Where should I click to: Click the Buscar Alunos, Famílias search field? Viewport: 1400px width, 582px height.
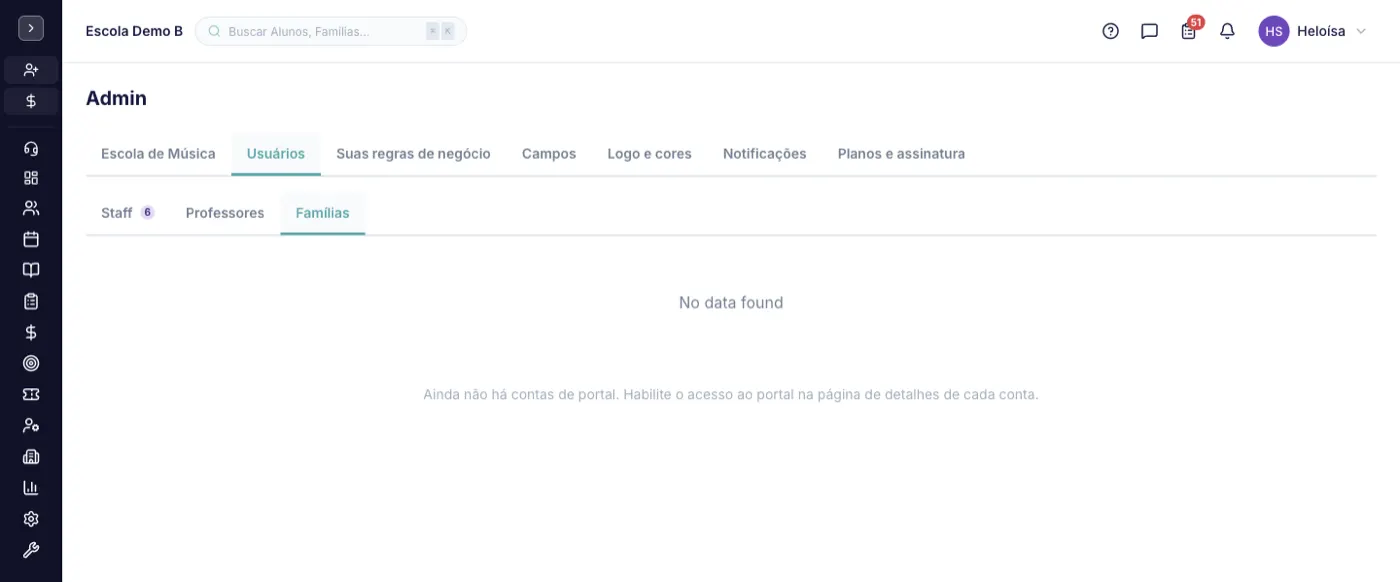pyautogui.click(x=331, y=31)
